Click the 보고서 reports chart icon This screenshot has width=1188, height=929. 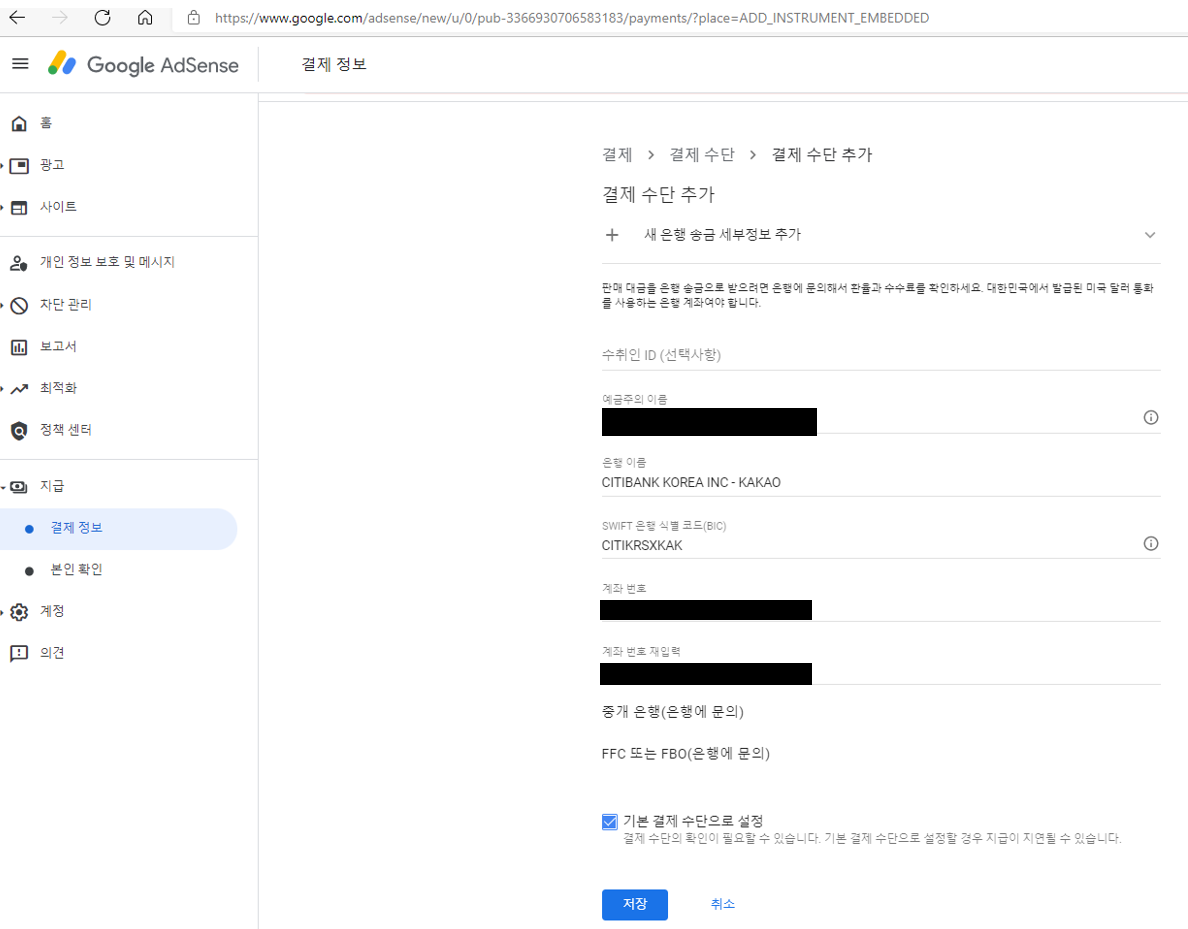coord(19,347)
